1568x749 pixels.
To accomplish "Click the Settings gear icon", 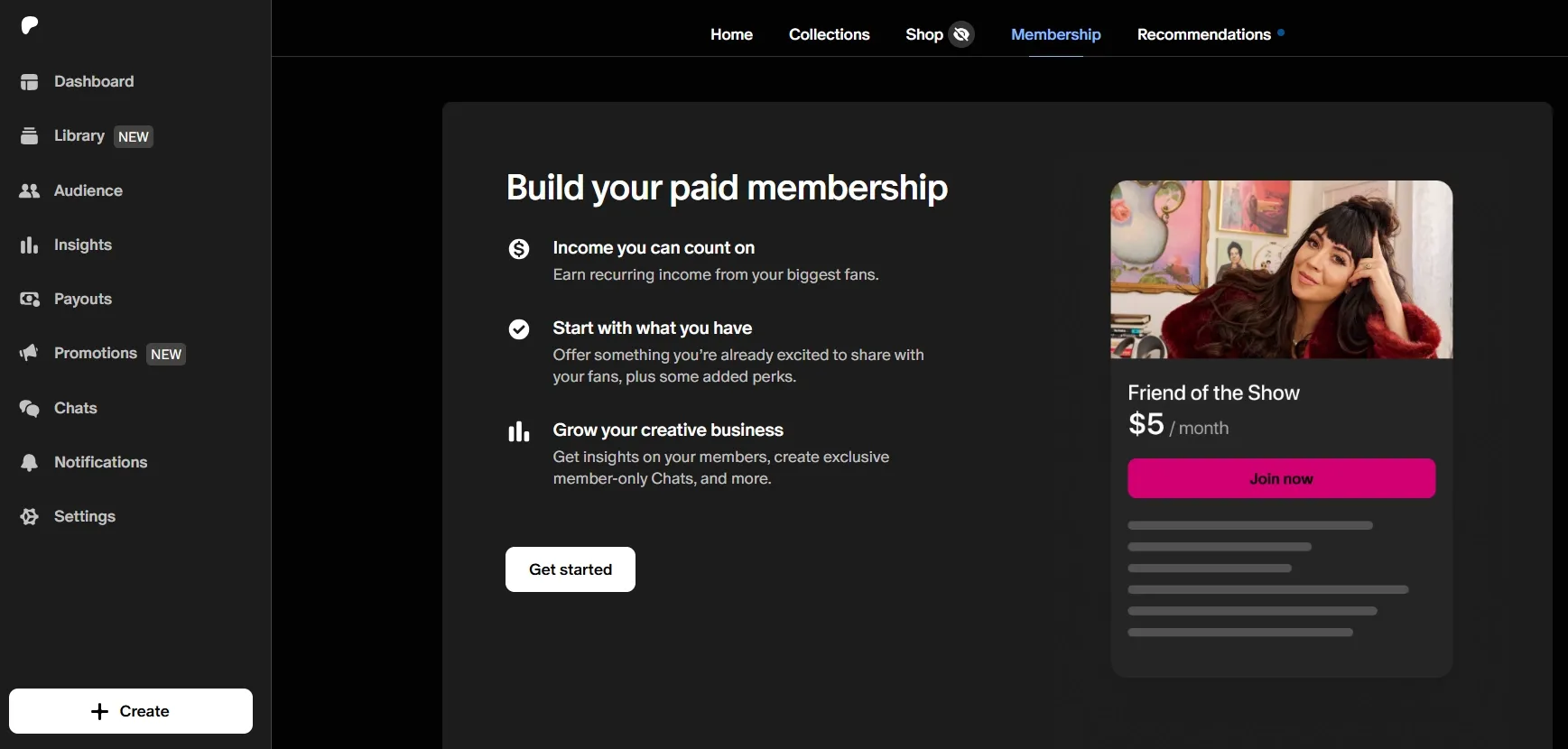I will (x=30, y=516).
